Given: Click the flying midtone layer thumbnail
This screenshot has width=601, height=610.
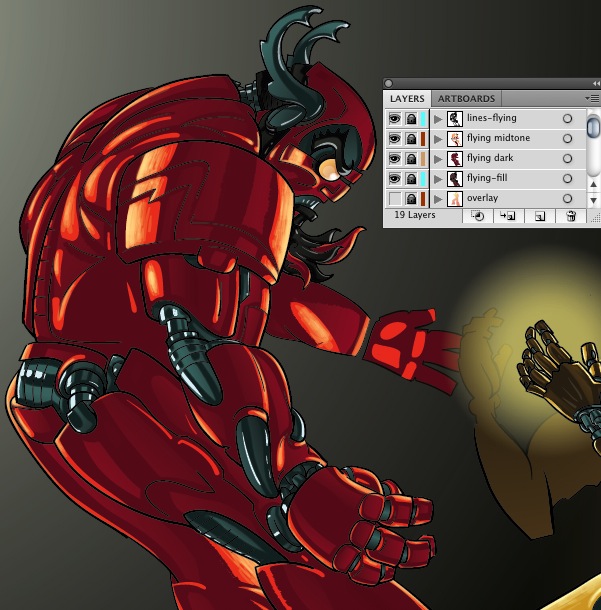Looking at the screenshot, I should pyautogui.click(x=455, y=138).
